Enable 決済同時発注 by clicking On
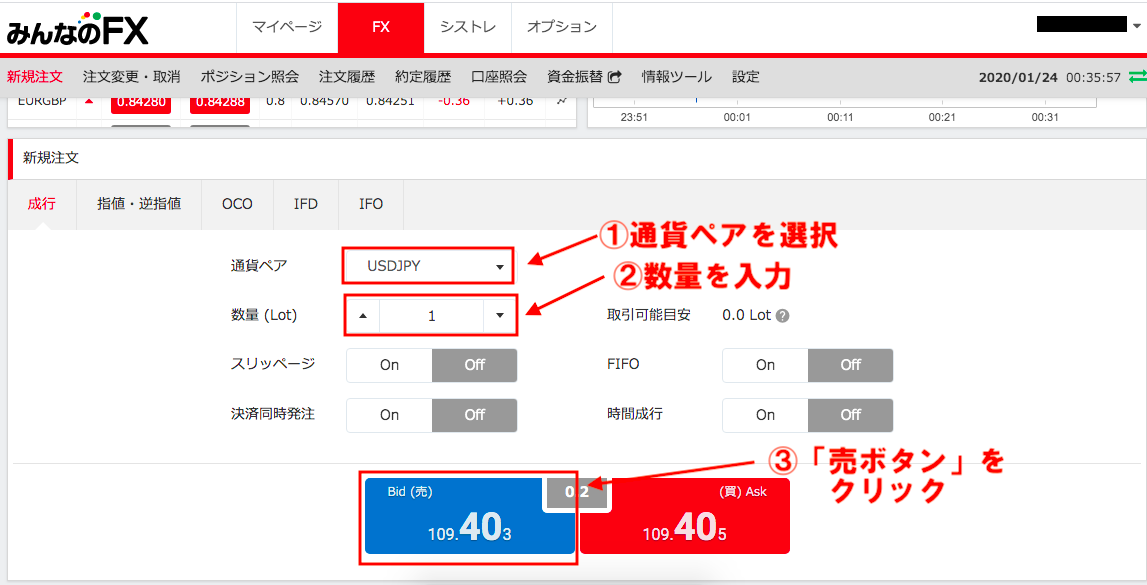1147x585 pixels. (388, 415)
